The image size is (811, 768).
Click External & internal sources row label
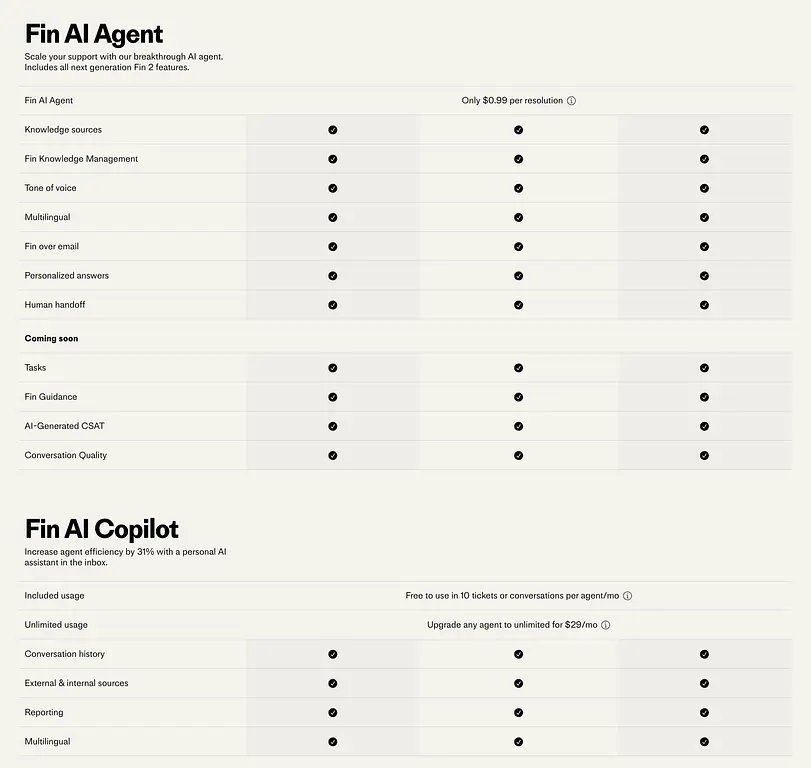(x=76, y=683)
